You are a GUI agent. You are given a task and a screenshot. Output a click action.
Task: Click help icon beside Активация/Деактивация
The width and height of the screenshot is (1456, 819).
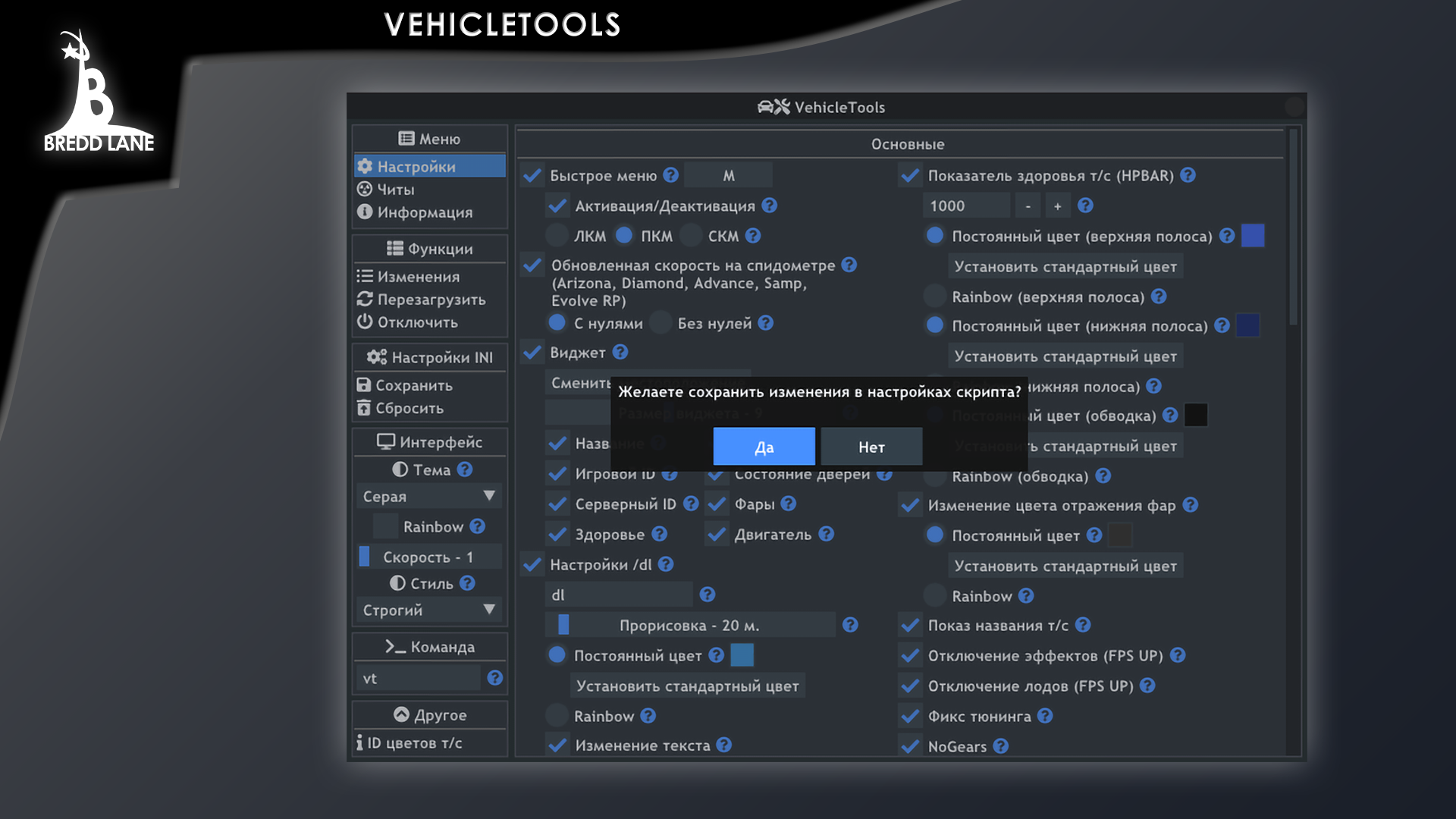pyautogui.click(x=769, y=206)
